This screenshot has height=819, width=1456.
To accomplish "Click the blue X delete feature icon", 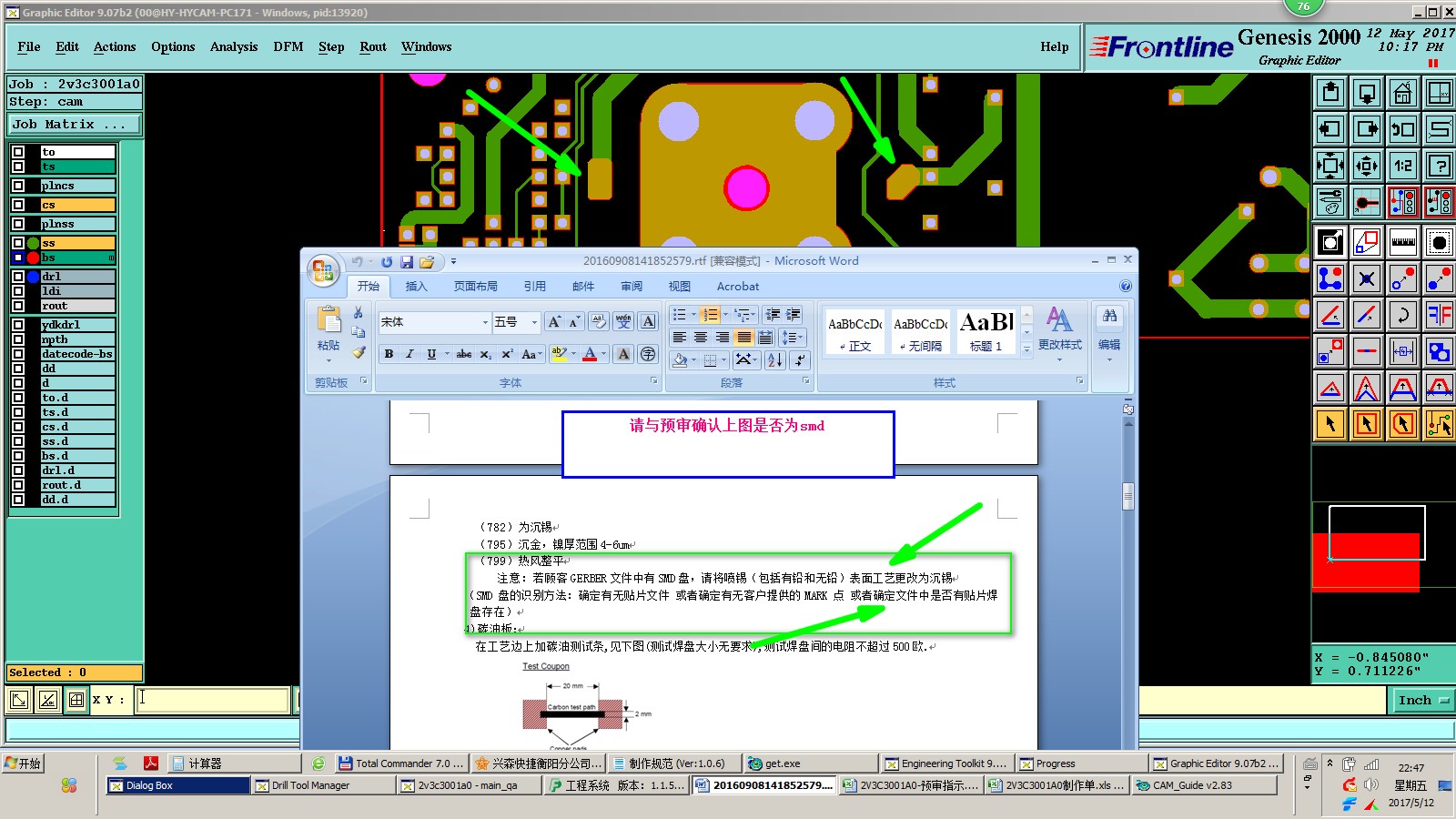I will tap(1367, 278).
